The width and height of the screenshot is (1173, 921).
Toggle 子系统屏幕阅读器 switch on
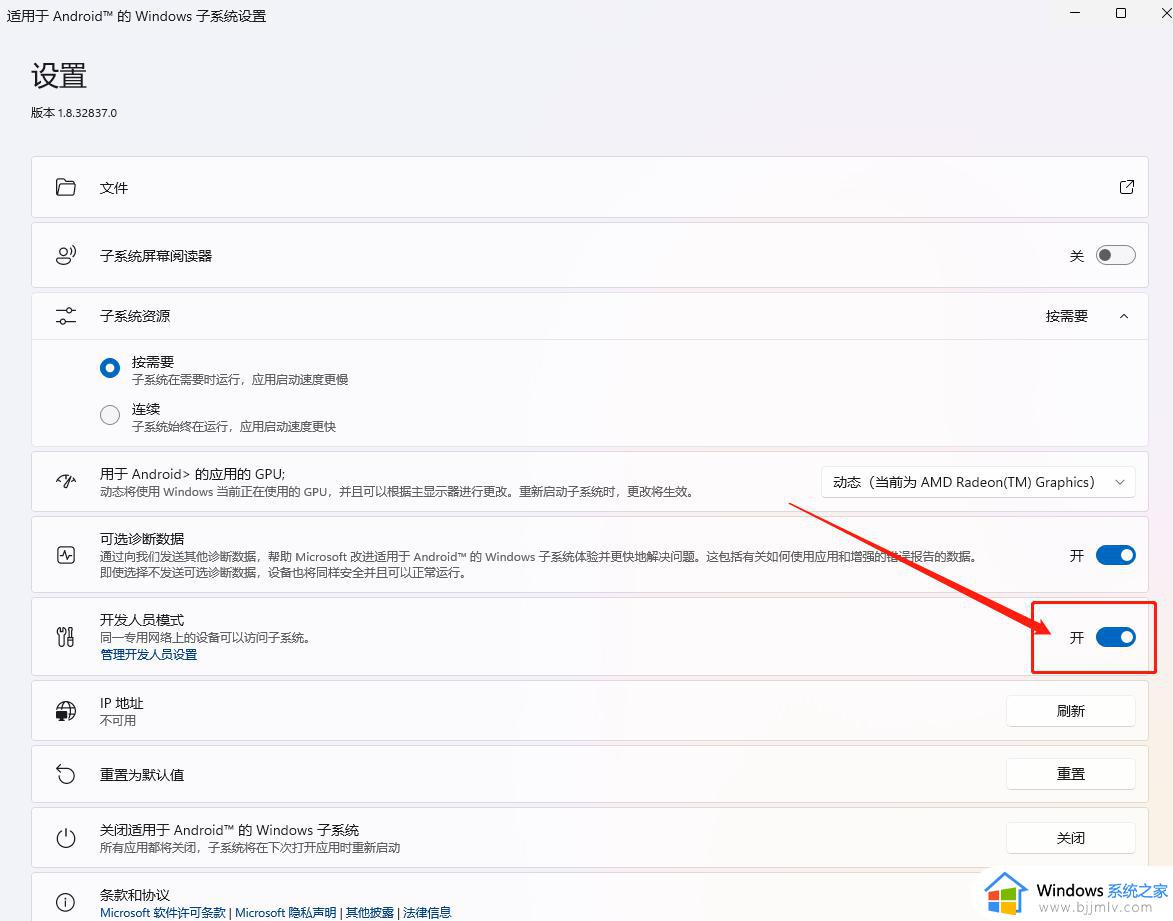1115,256
